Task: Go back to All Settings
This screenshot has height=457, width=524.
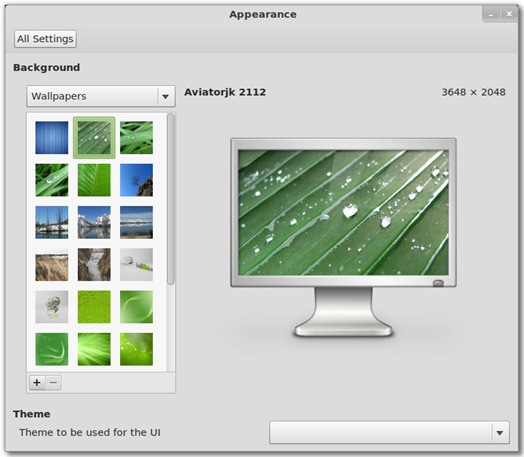Action: 45,39
